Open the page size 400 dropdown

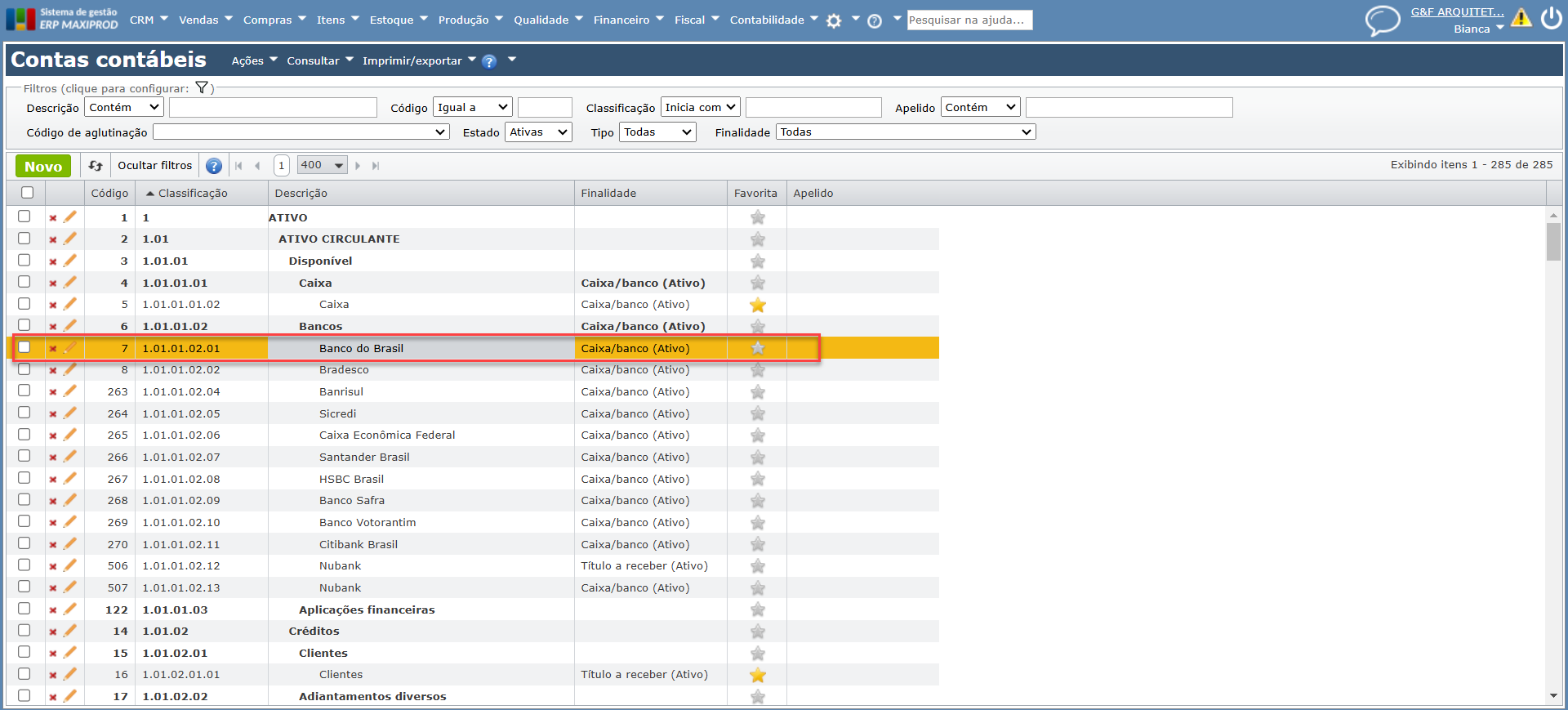[323, 166]
